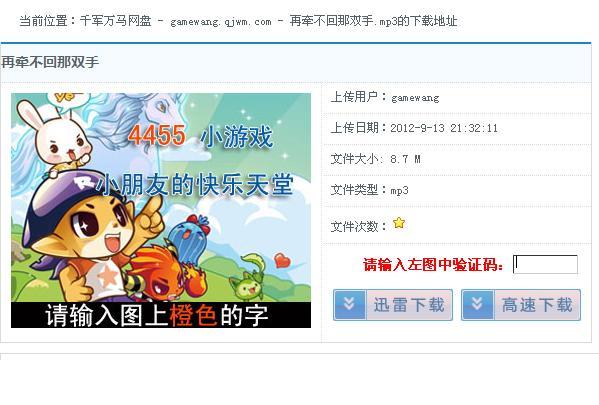Click the 小朋友的快乐天堂 slogan text
The image size is (599, 405).
(x=194, y=185)
